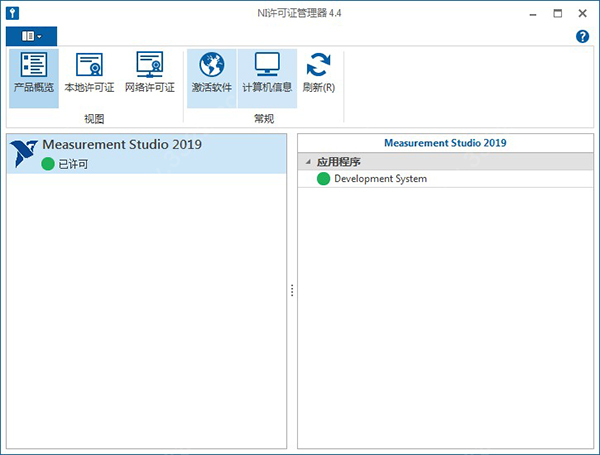Click the NI eagle logo icon
The height and width of the screenshot is (455, 600).
pos(23,153)
